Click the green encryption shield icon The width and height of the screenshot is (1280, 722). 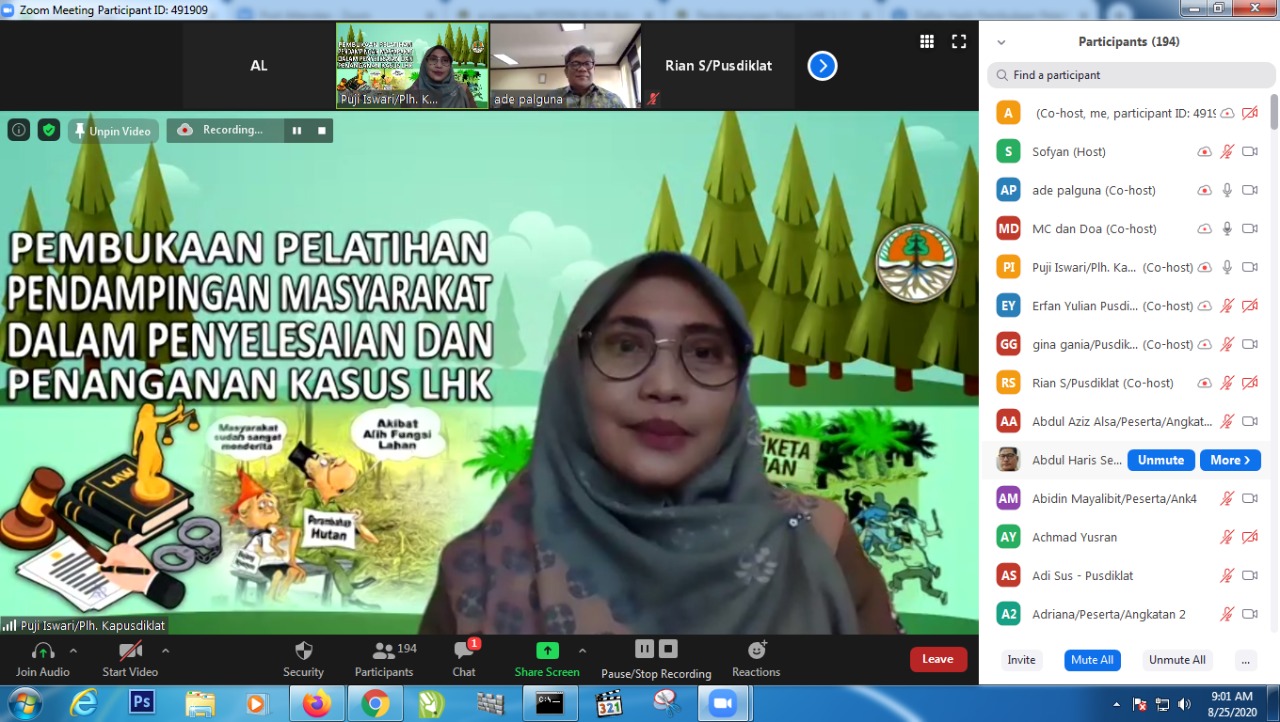pyautogui.click(x=49, y=130)
